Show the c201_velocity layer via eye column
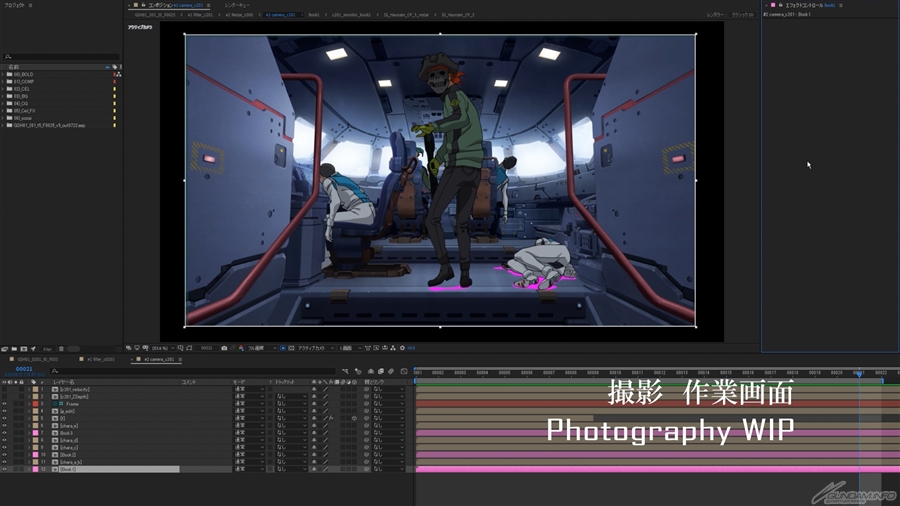The height and width of the screenshot is (506, 900). [x=4, y=389]
